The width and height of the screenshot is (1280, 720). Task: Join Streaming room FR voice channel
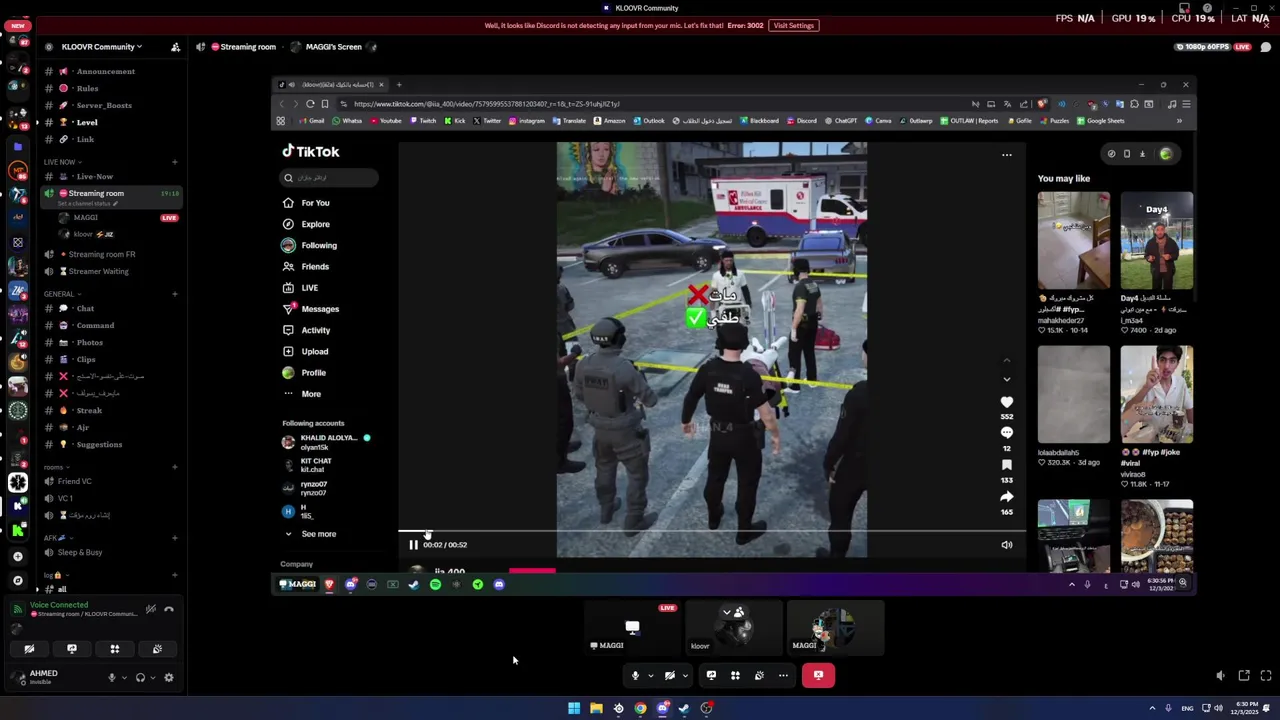click(110, 254)
